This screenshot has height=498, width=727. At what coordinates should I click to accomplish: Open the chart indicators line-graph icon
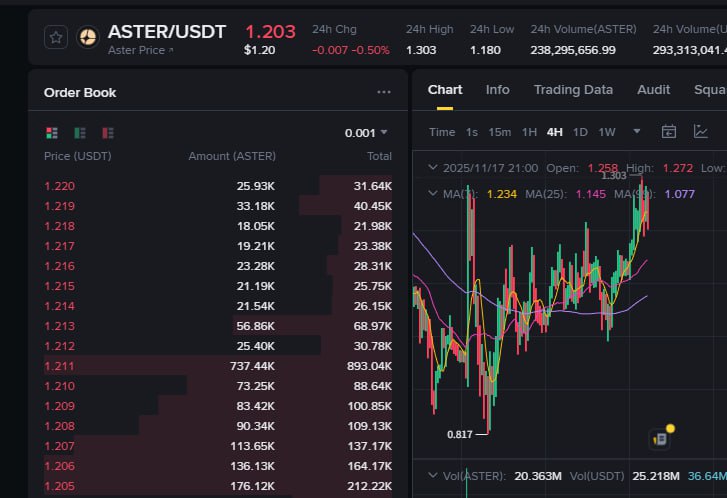tap(703, 132)
